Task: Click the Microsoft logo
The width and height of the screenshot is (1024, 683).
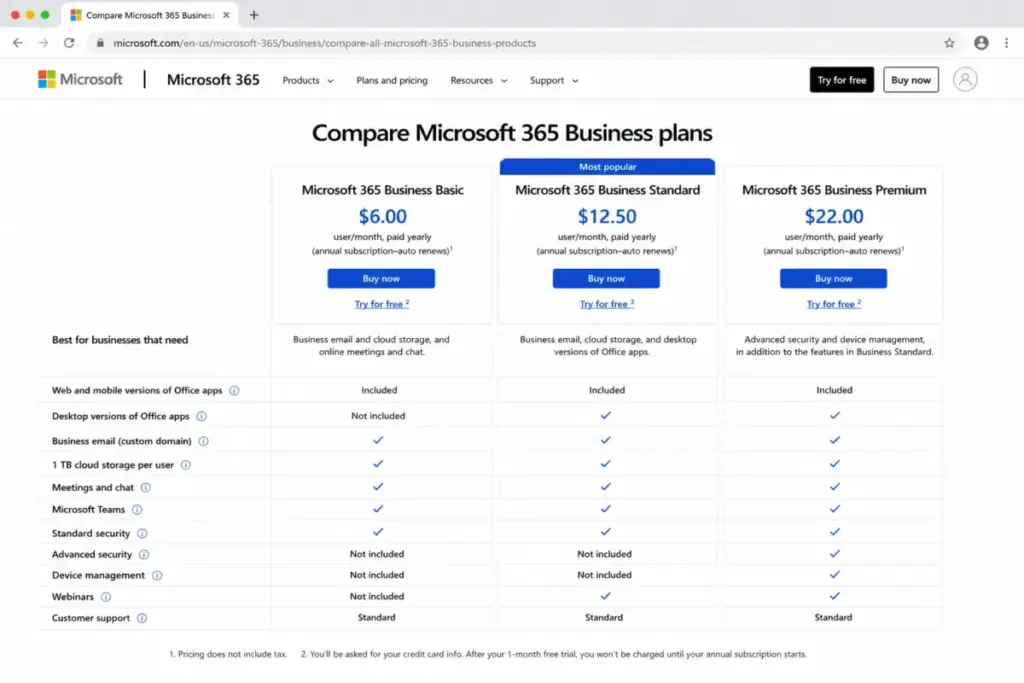Action: tap(80, 80)
